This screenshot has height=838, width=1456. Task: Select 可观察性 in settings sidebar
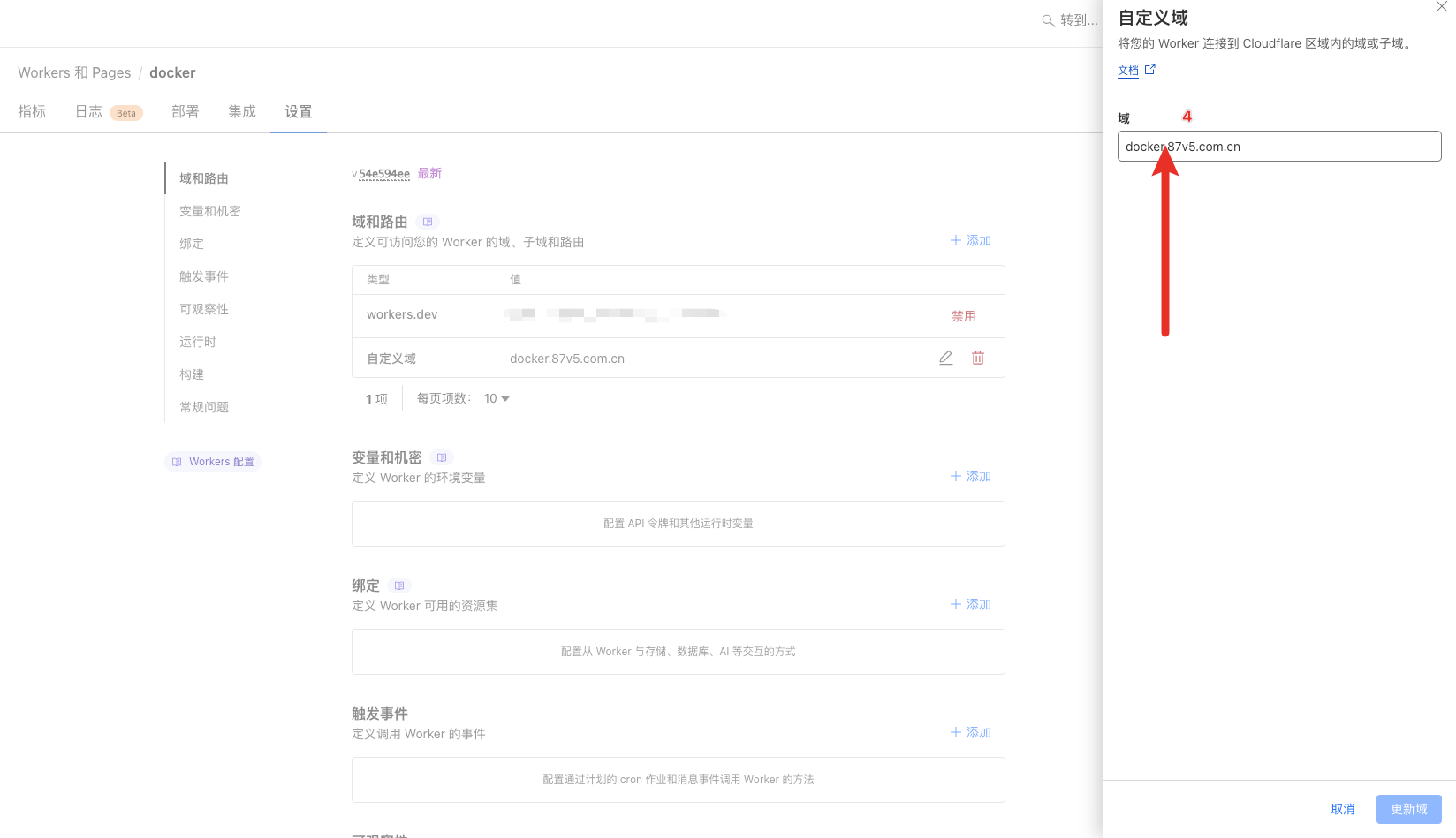pos(204,309)
